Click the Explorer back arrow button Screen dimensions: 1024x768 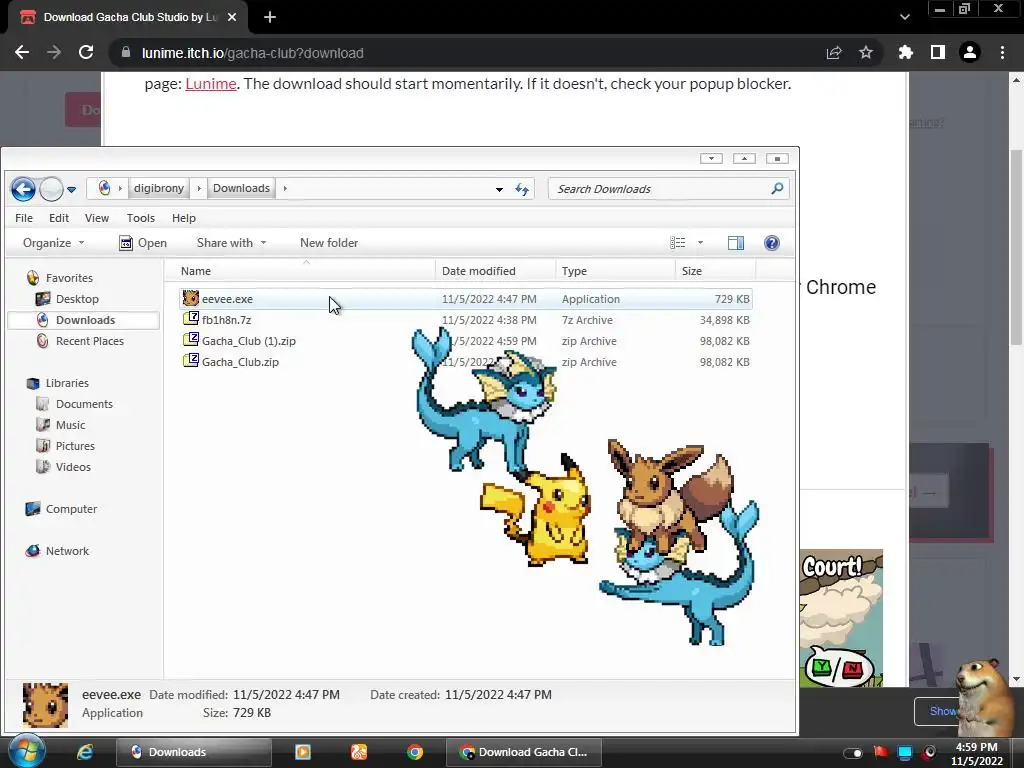[x=24, y=189]
